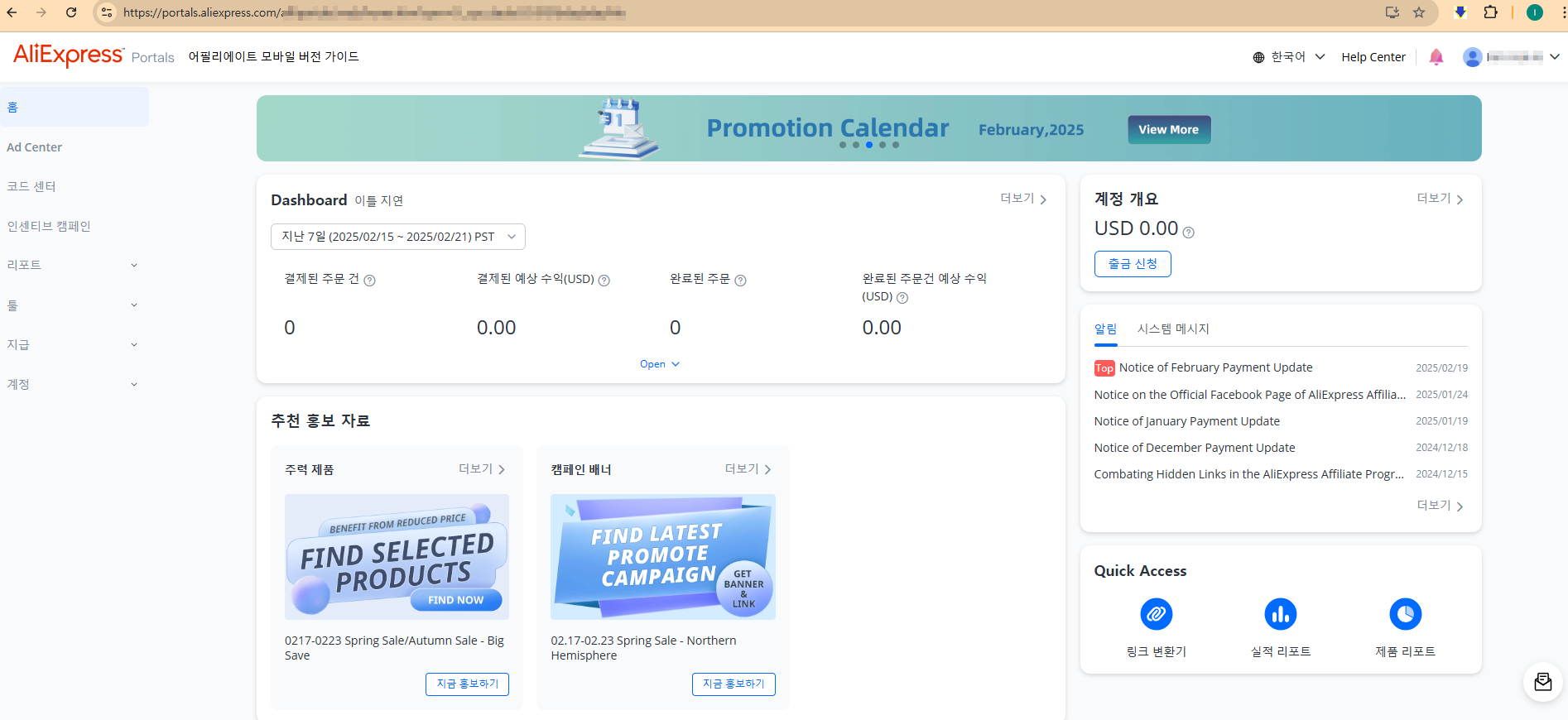Click 더보기 below notice list
1568x720 pixels.
pos(1440,506)
